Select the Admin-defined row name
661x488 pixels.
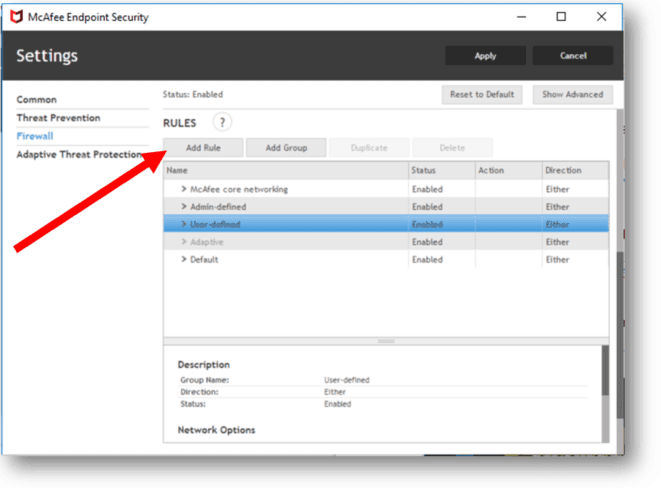pos(218,207)
